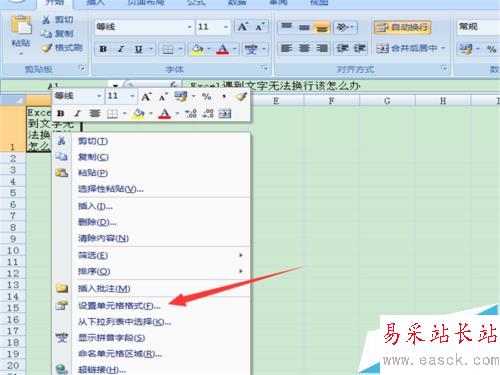Toggle Underline in the ribbon font group
Image resolution: width=500 pixels, height=375 pixels.
pos(138,49)
